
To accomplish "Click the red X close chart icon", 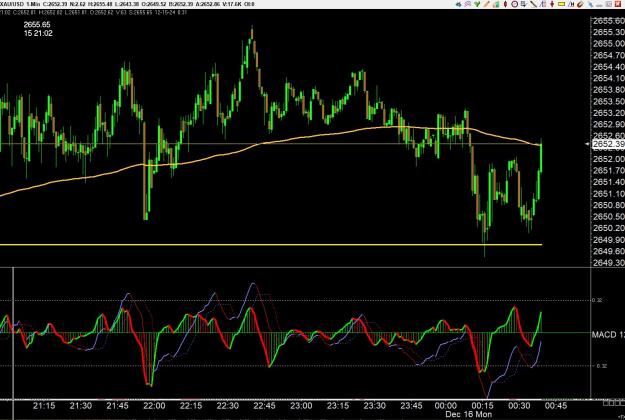I will [x=618, y=4].
